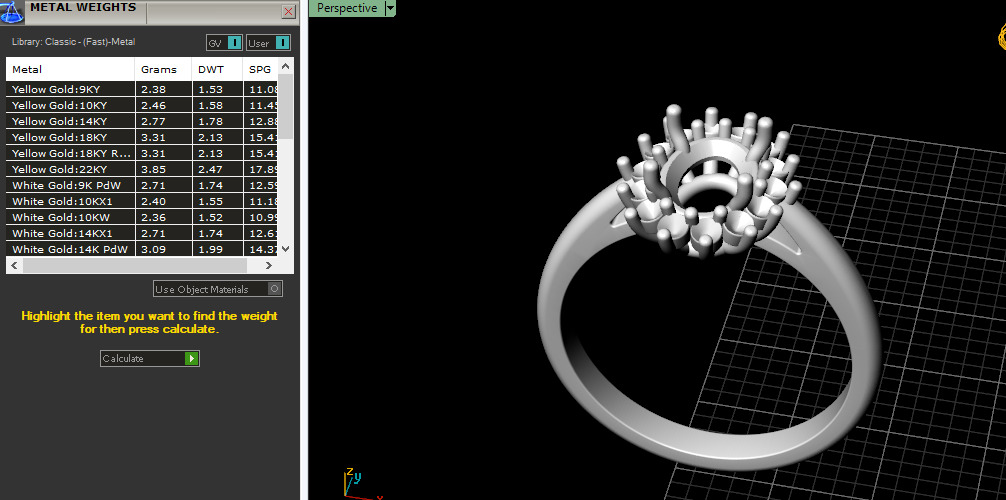Click the table scroll down arrow
The image size is (1006, 500).
[x=286, y=249]
